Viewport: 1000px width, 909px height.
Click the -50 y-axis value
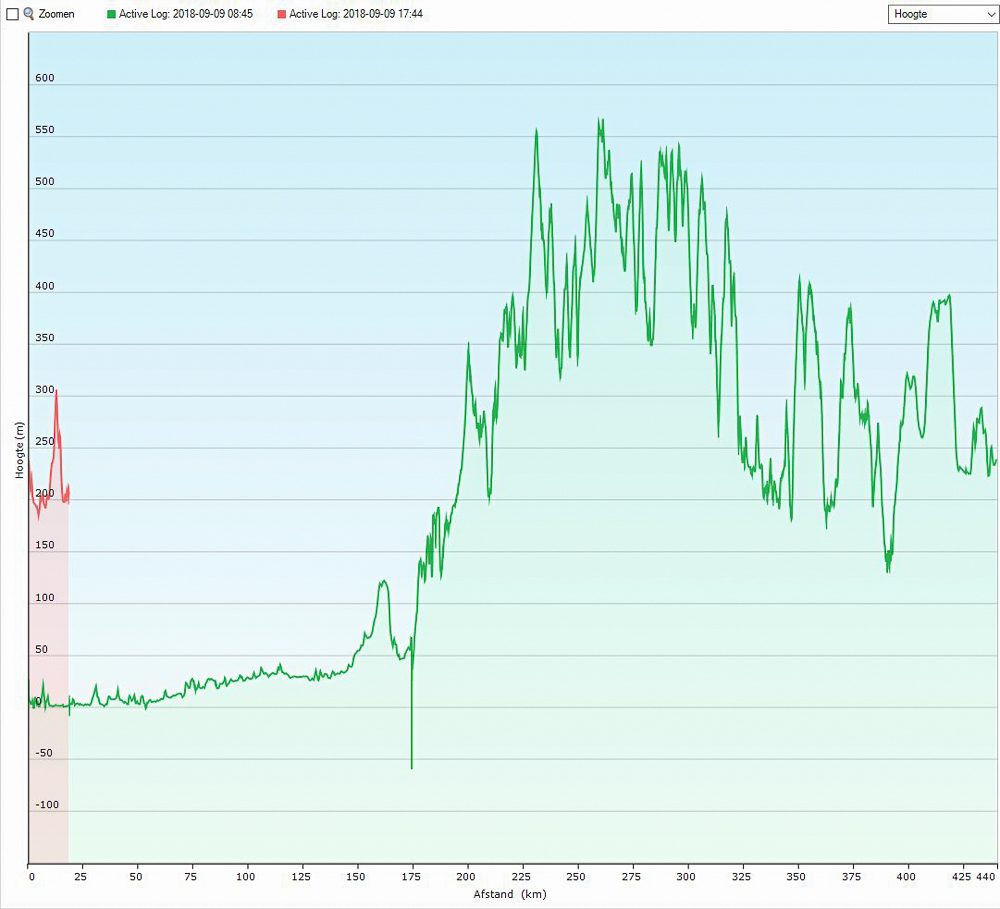(x=44, y=753)
